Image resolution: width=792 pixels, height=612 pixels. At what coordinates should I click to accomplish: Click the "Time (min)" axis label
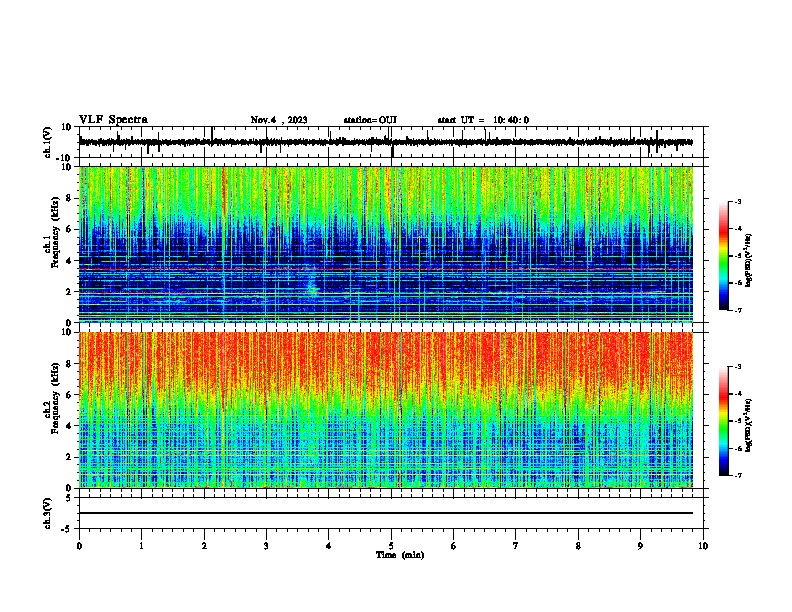pos(400,555)
